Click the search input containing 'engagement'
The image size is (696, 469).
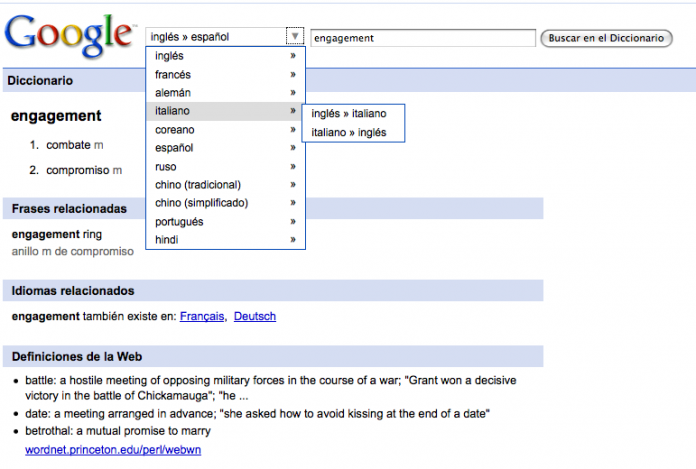[x=423, y=38]
